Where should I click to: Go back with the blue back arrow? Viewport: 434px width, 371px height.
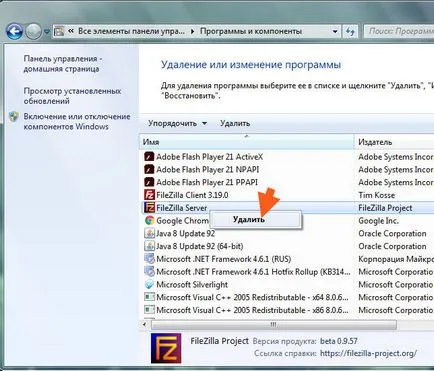tap(14, 32)
